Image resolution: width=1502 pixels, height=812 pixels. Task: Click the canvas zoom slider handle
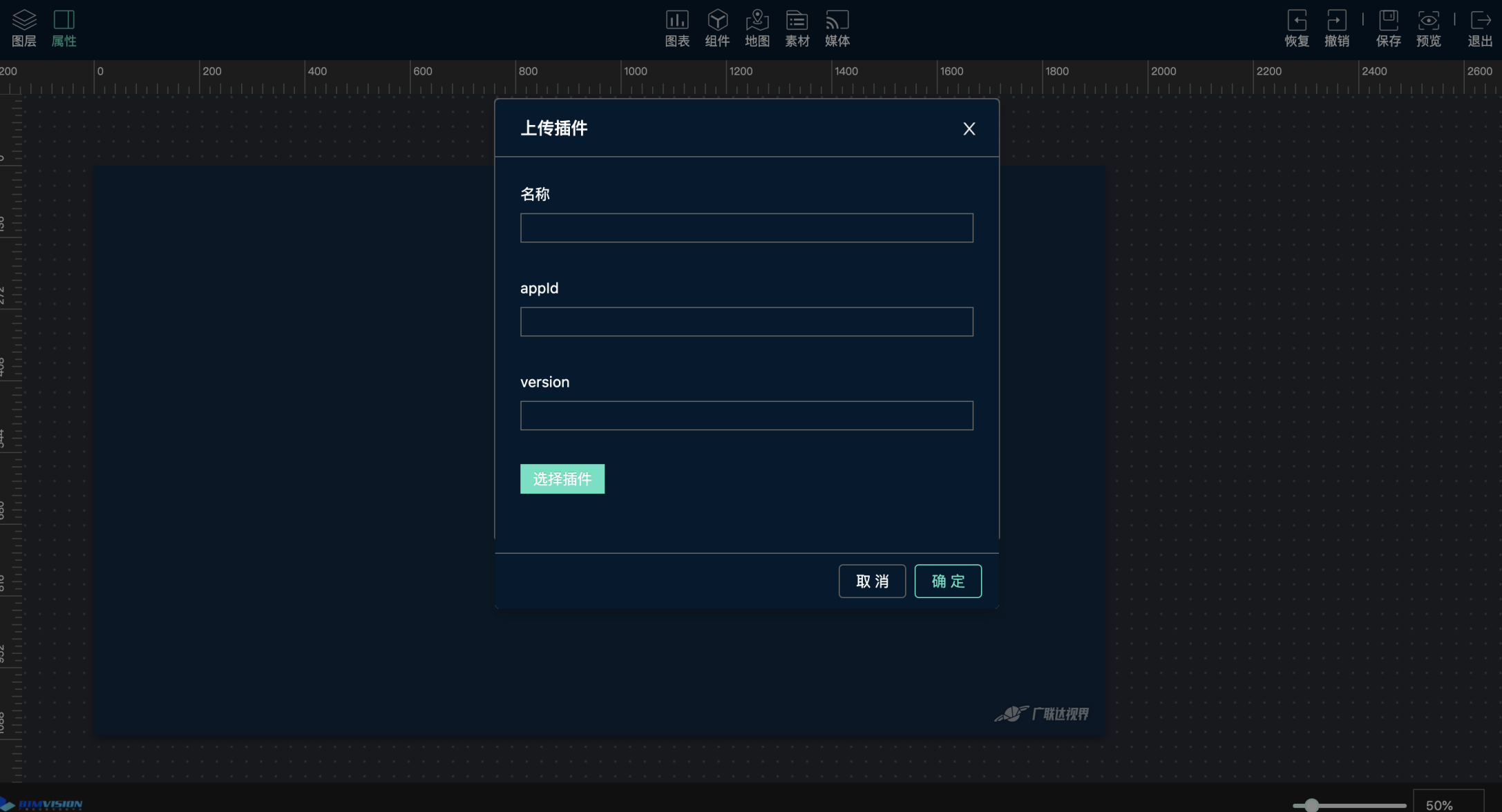tap(1311, 805)
